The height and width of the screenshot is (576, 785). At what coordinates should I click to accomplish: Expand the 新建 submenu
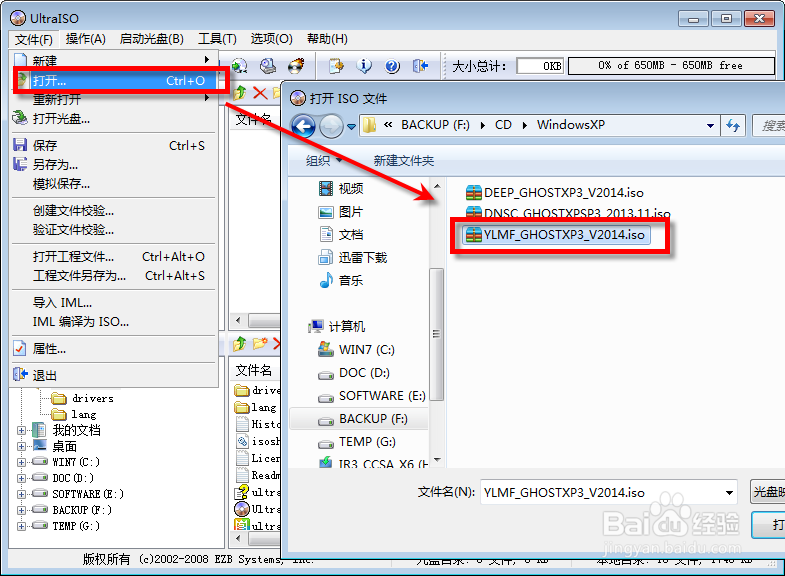[x=114, y=61]
